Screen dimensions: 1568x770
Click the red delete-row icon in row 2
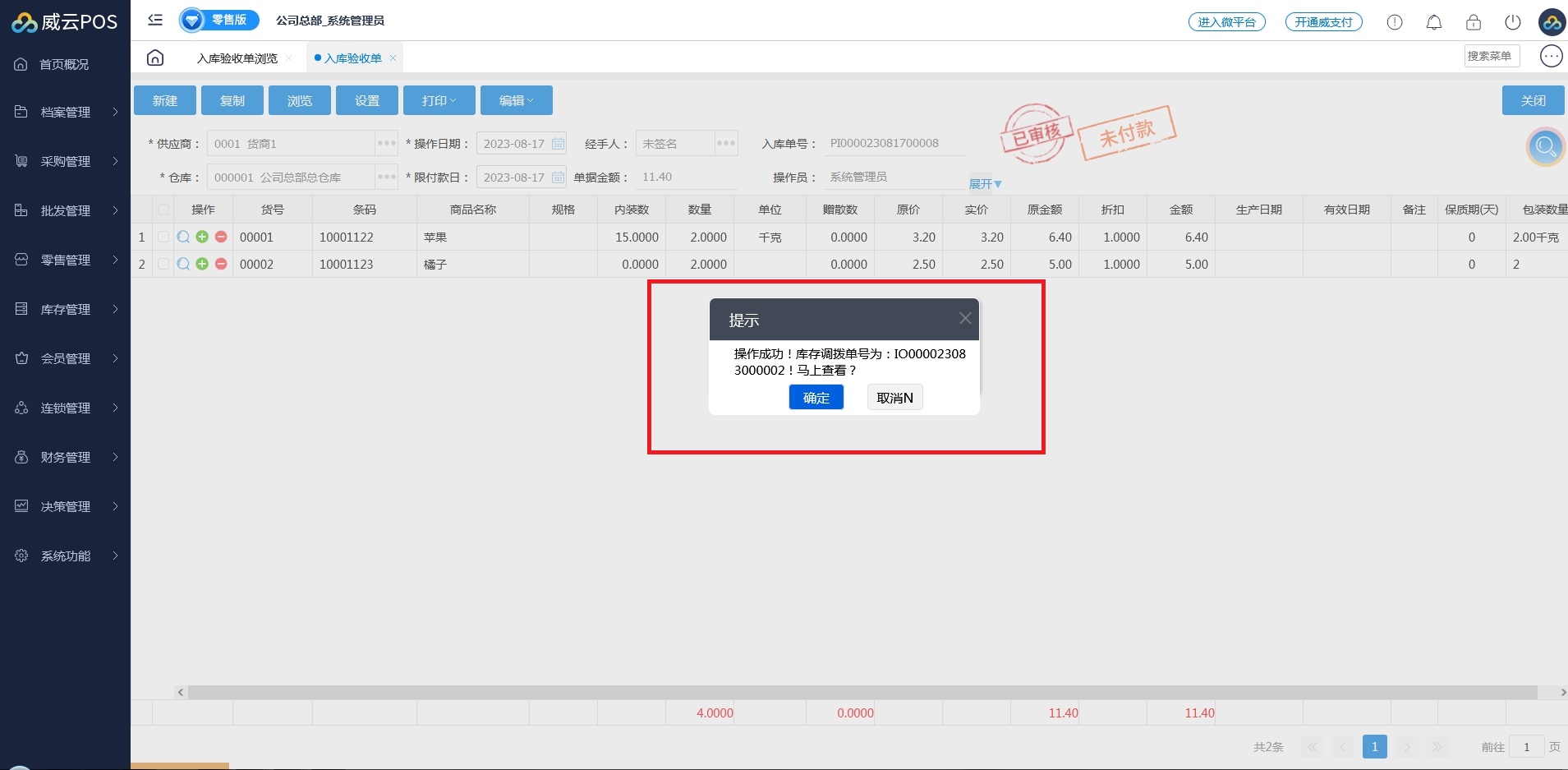pos(221,264)
